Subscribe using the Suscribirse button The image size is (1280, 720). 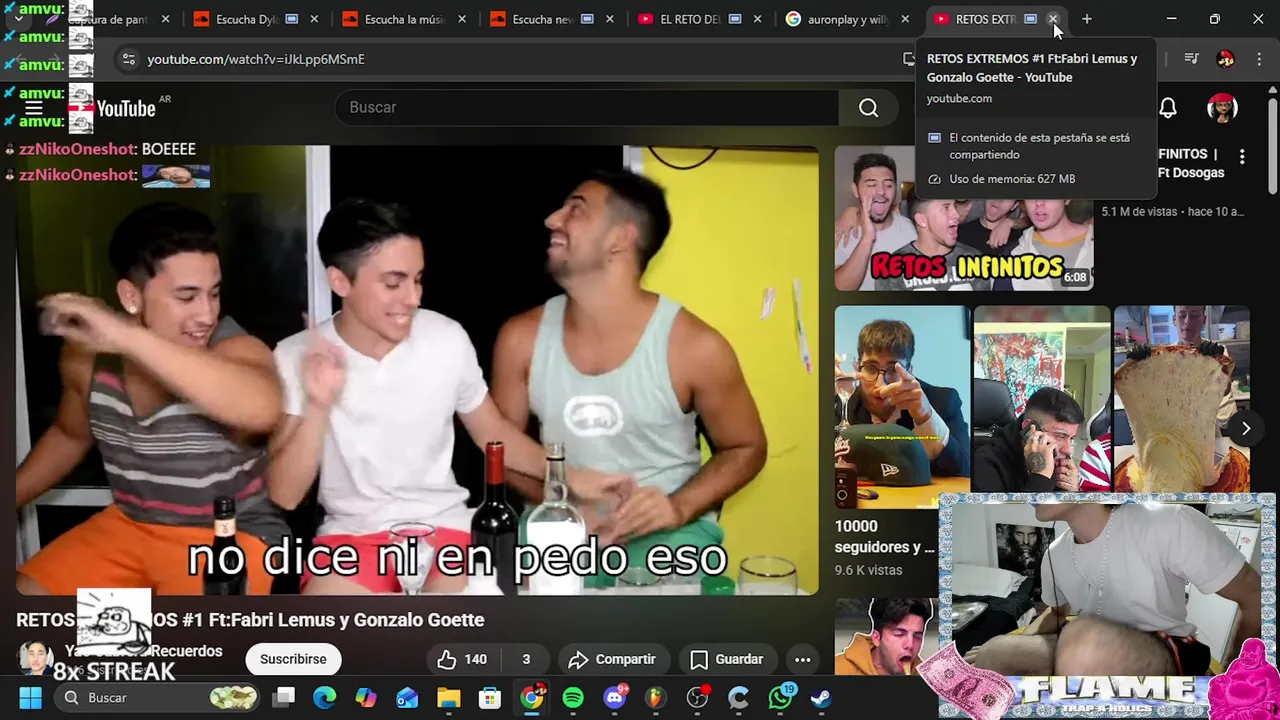[x=293, y=659]
